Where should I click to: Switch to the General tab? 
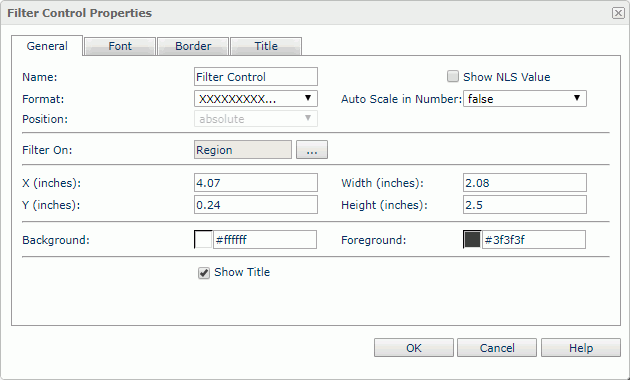47,46
